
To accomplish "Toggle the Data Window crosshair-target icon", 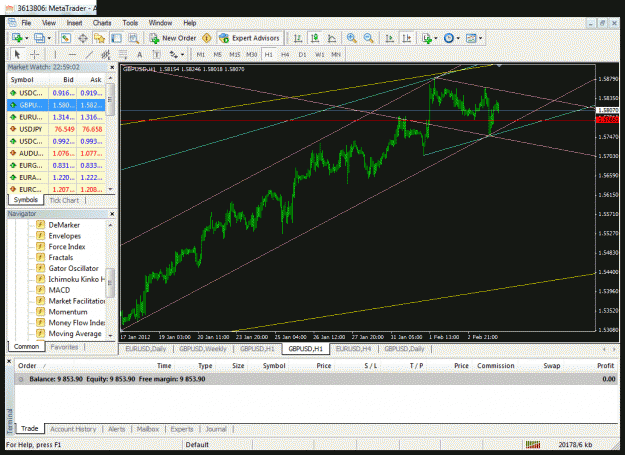I will point(83,38).
